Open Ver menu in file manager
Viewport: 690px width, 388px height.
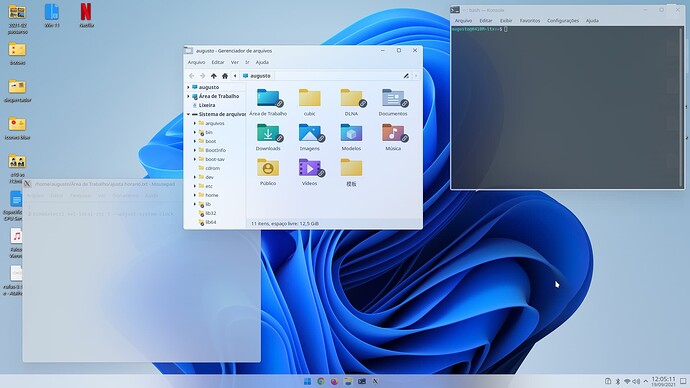pyautogui.click(x=235, y=62)
